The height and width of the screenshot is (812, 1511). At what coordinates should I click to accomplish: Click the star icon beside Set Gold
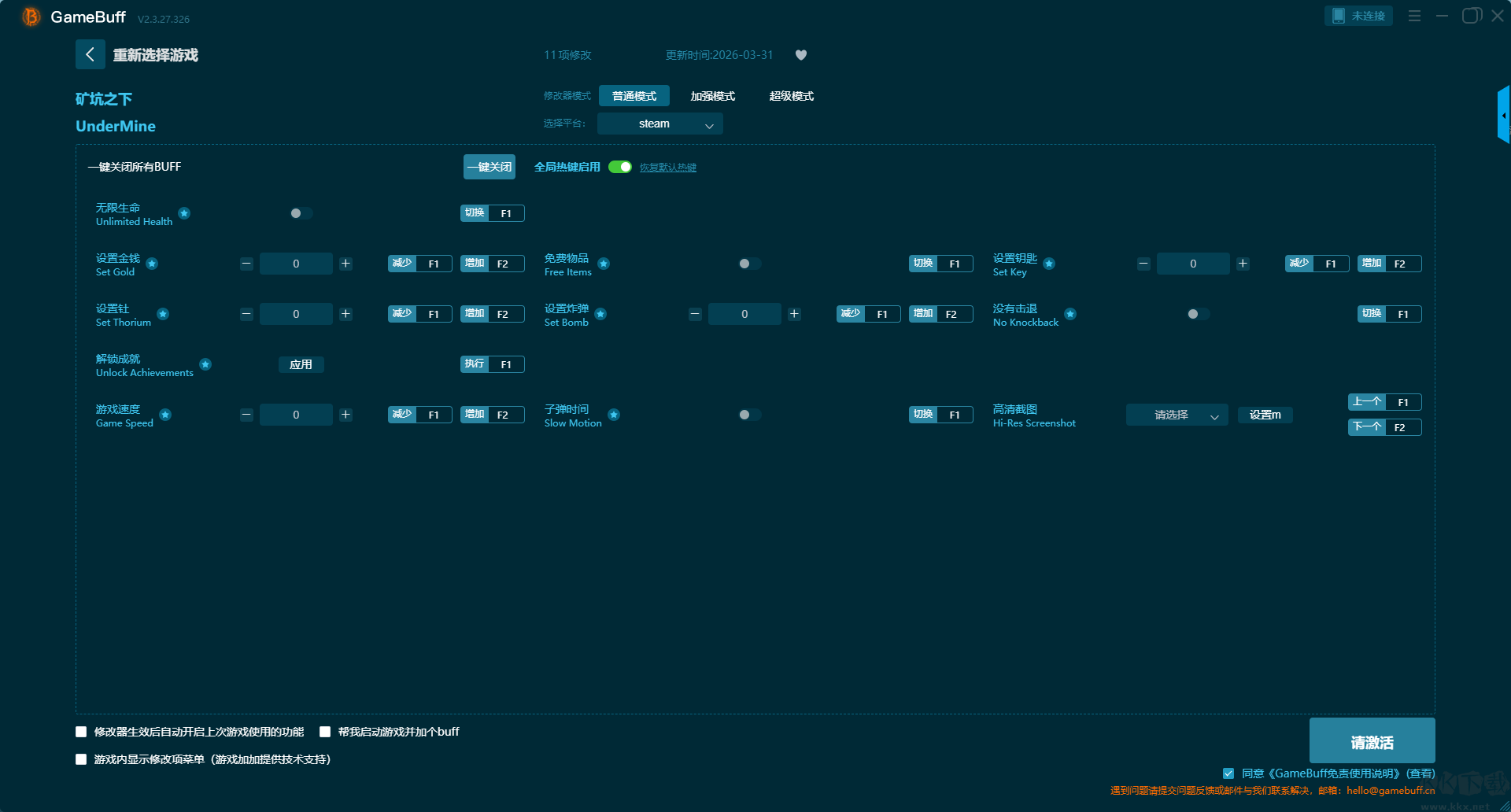pyautogui.click(x=152, y=264)
